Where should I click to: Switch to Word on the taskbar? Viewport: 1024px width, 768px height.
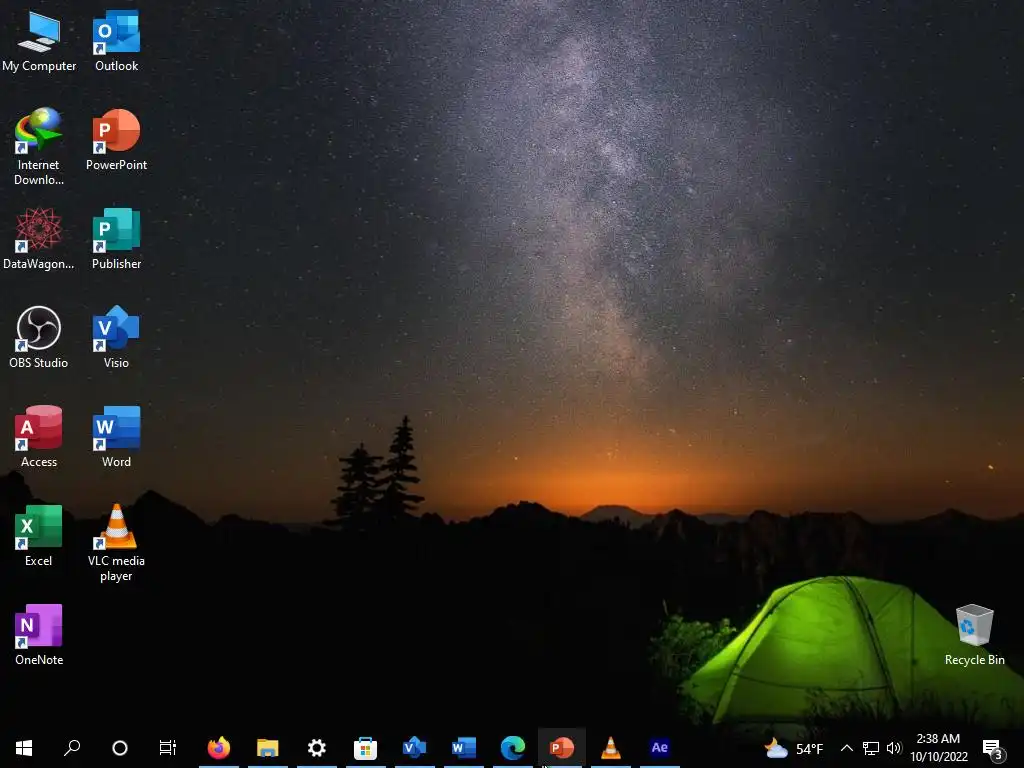pos(464,748)
